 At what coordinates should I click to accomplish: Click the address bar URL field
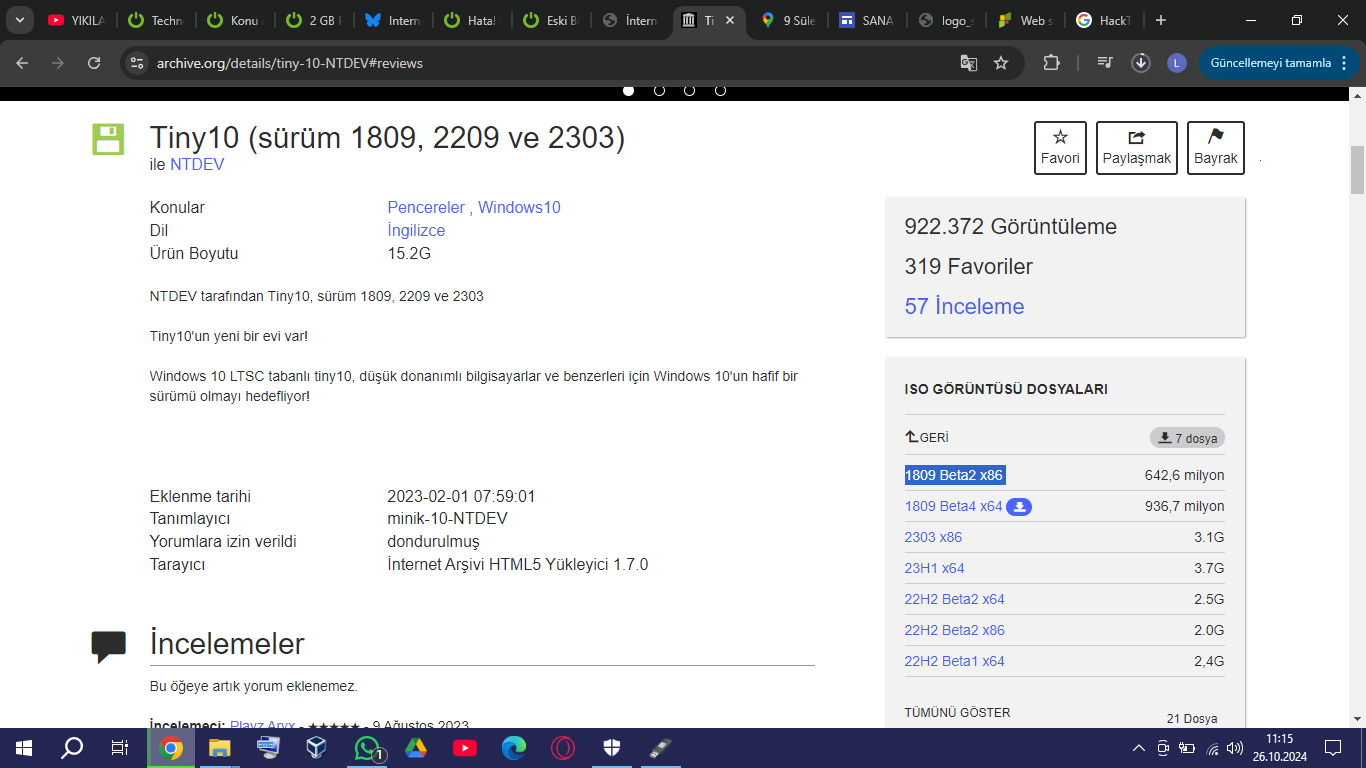pyautogui.click(x=550, y=63)
